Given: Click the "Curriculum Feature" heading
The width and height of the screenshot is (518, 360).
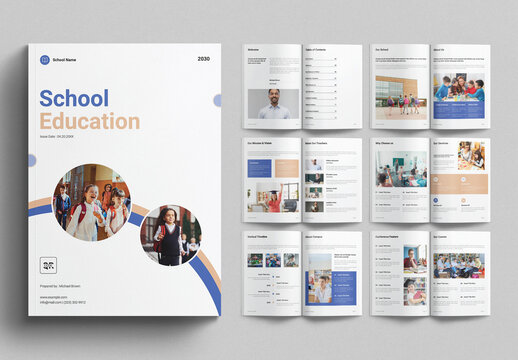Looking at the screenshot, I should click(387, 237).
